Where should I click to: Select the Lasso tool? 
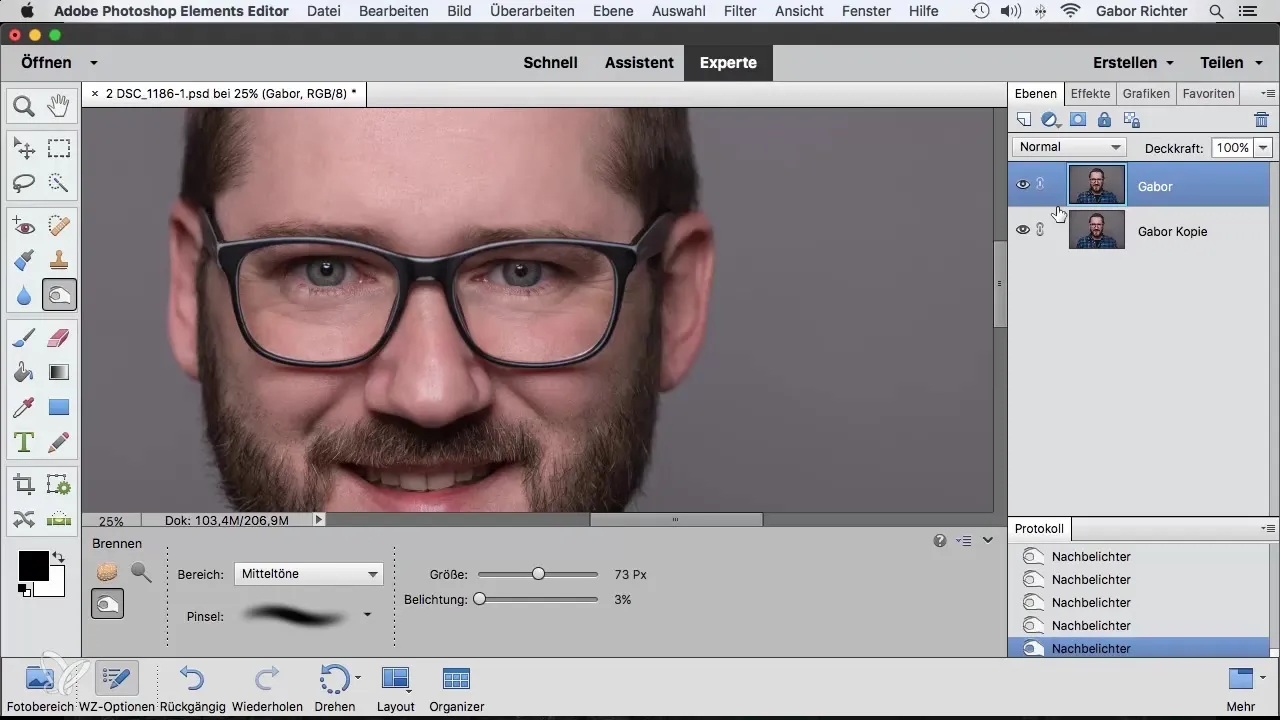point(24,183)
